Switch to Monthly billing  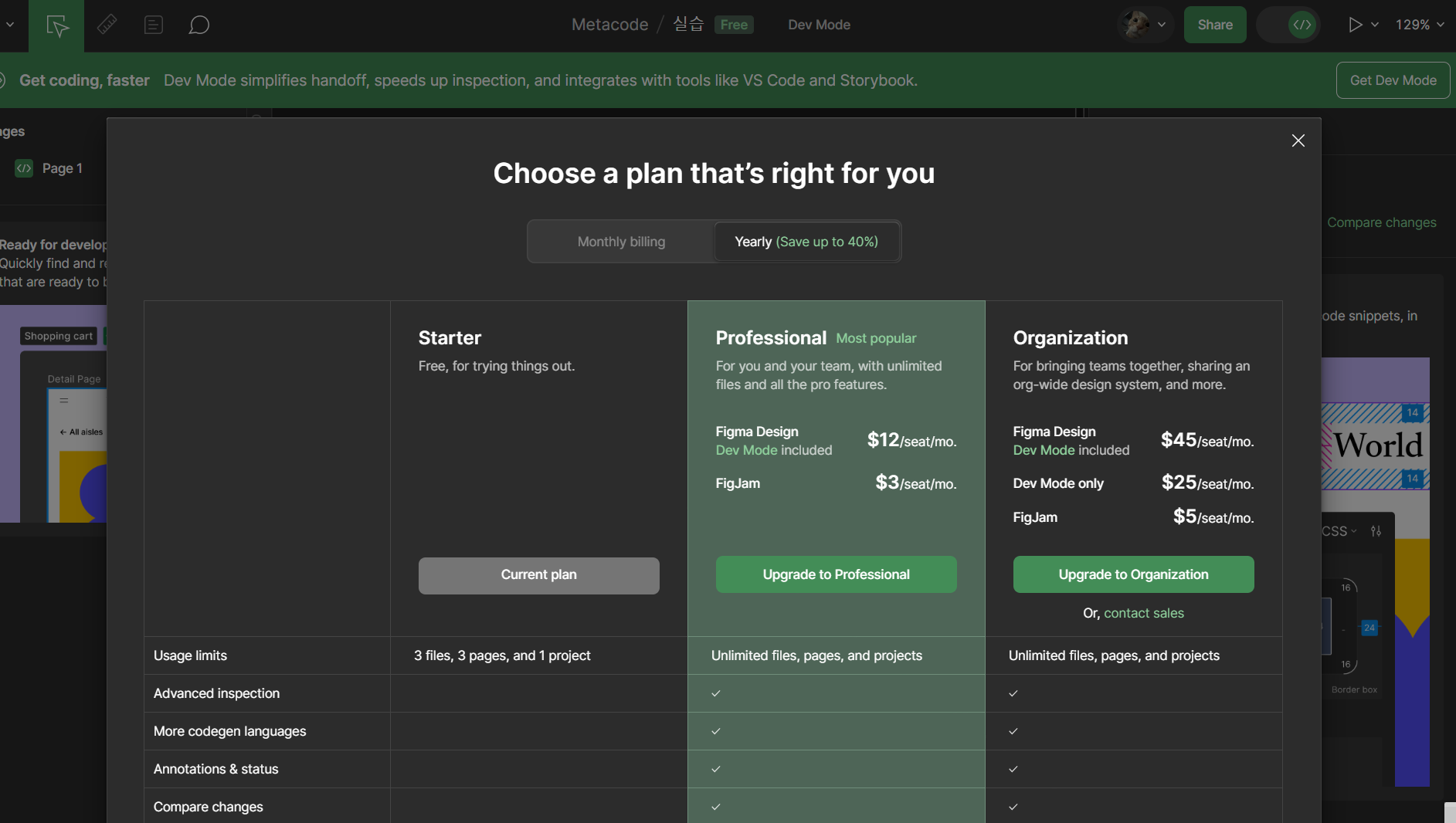[x=621, y=242]
